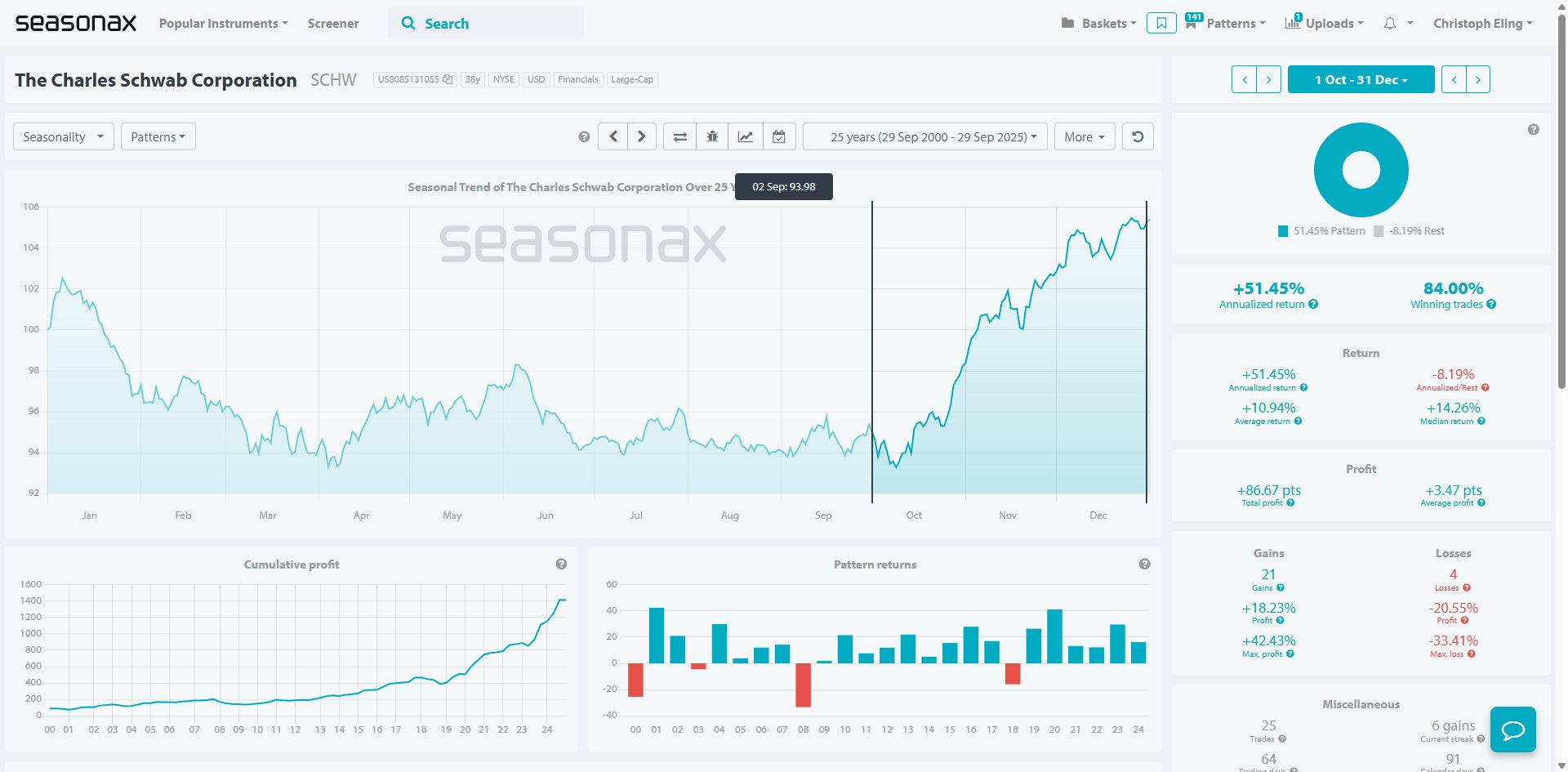Click the reset/undo arrow icon
This screenshot has height=772, width=1568.
pyautogui.click(x=1138, y=137)
